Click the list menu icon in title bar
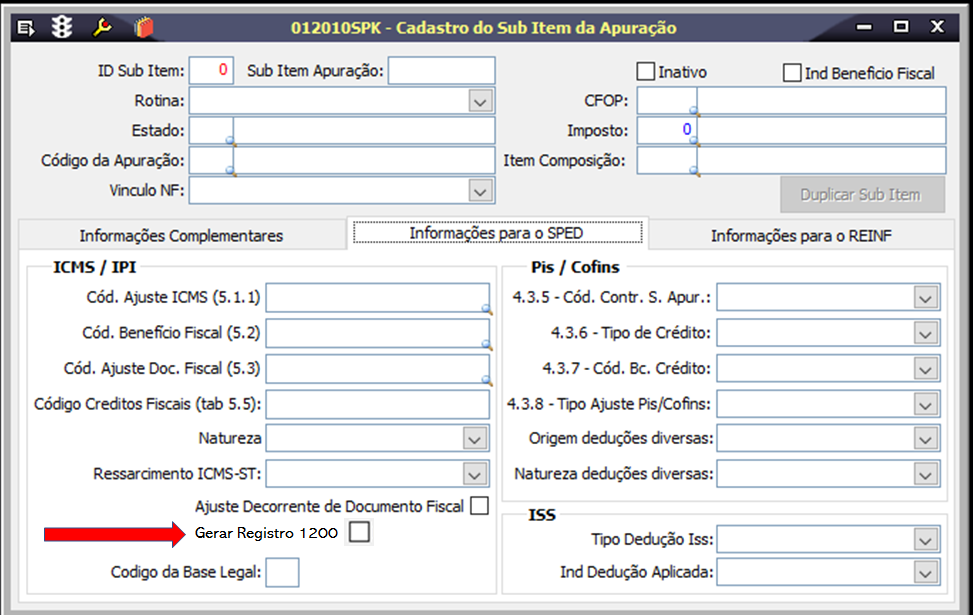The image size is (973, 615). pyautogui.click(x=25, y=28)
